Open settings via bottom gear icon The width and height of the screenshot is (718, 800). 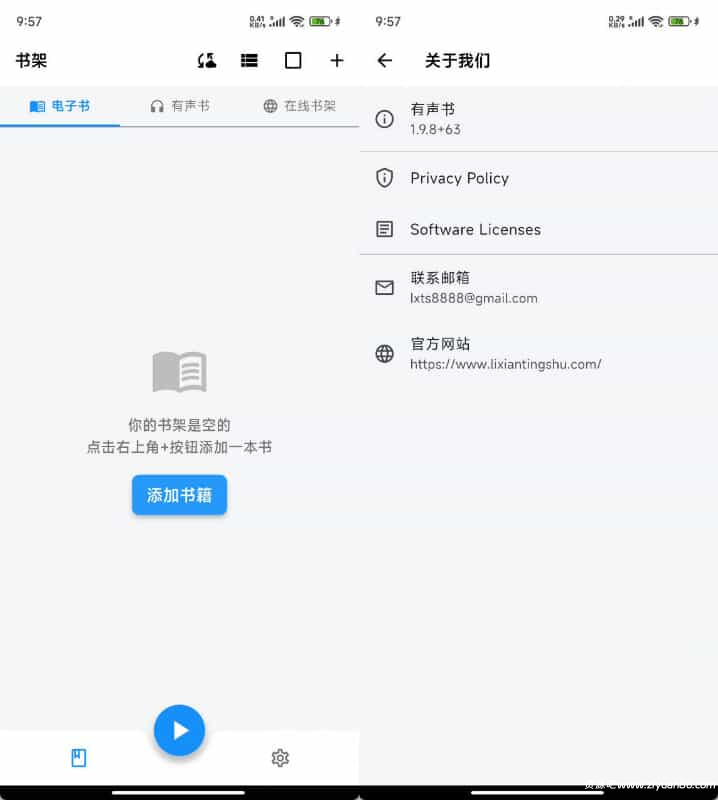[280, 758]
